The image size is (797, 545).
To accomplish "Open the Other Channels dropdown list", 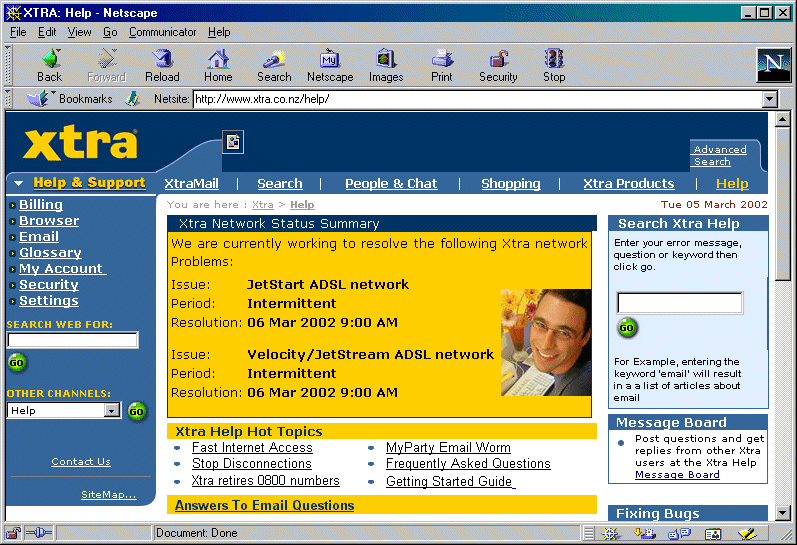I will 111,411.
